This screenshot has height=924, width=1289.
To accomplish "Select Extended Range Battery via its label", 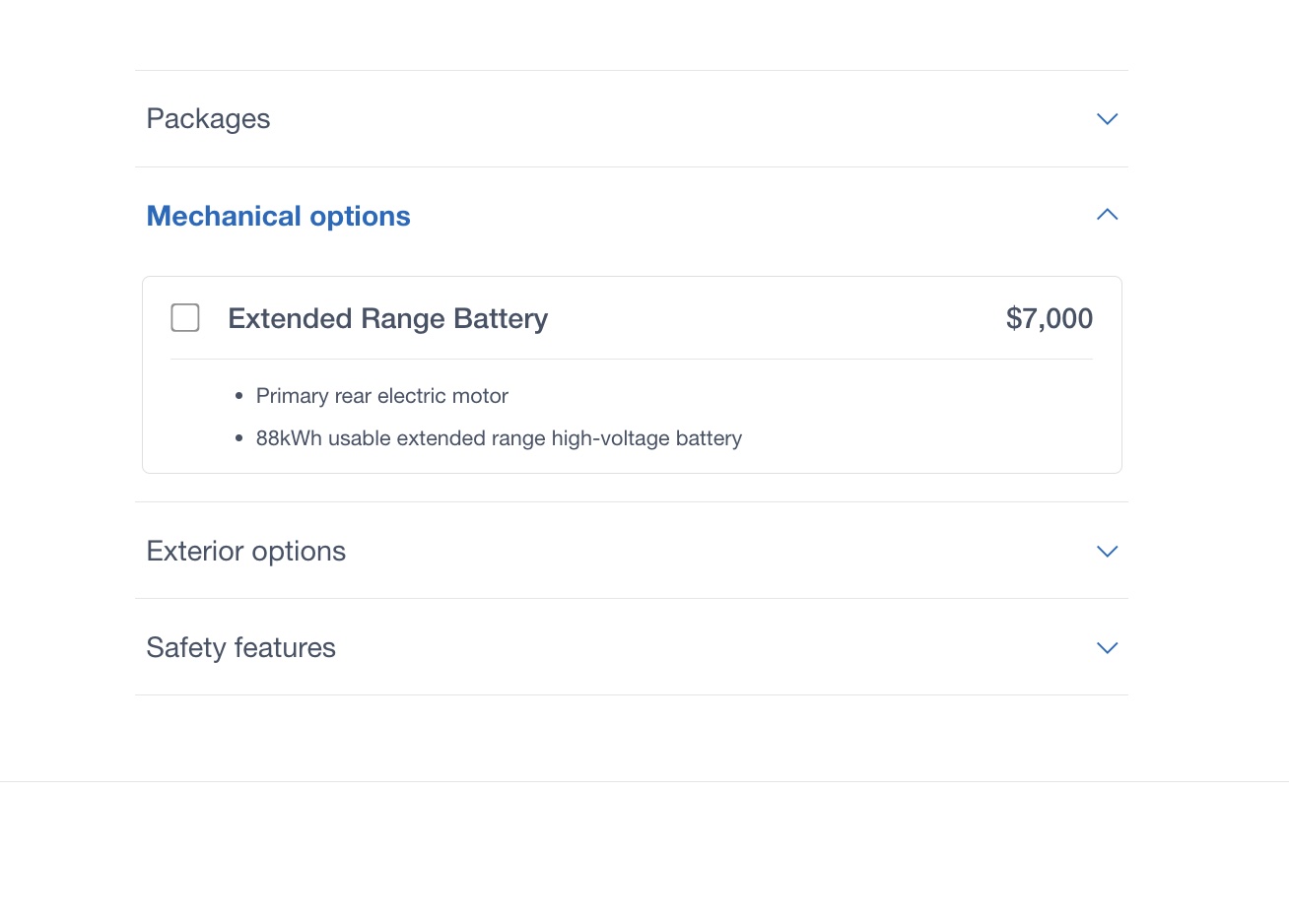I will coord(387,319).
